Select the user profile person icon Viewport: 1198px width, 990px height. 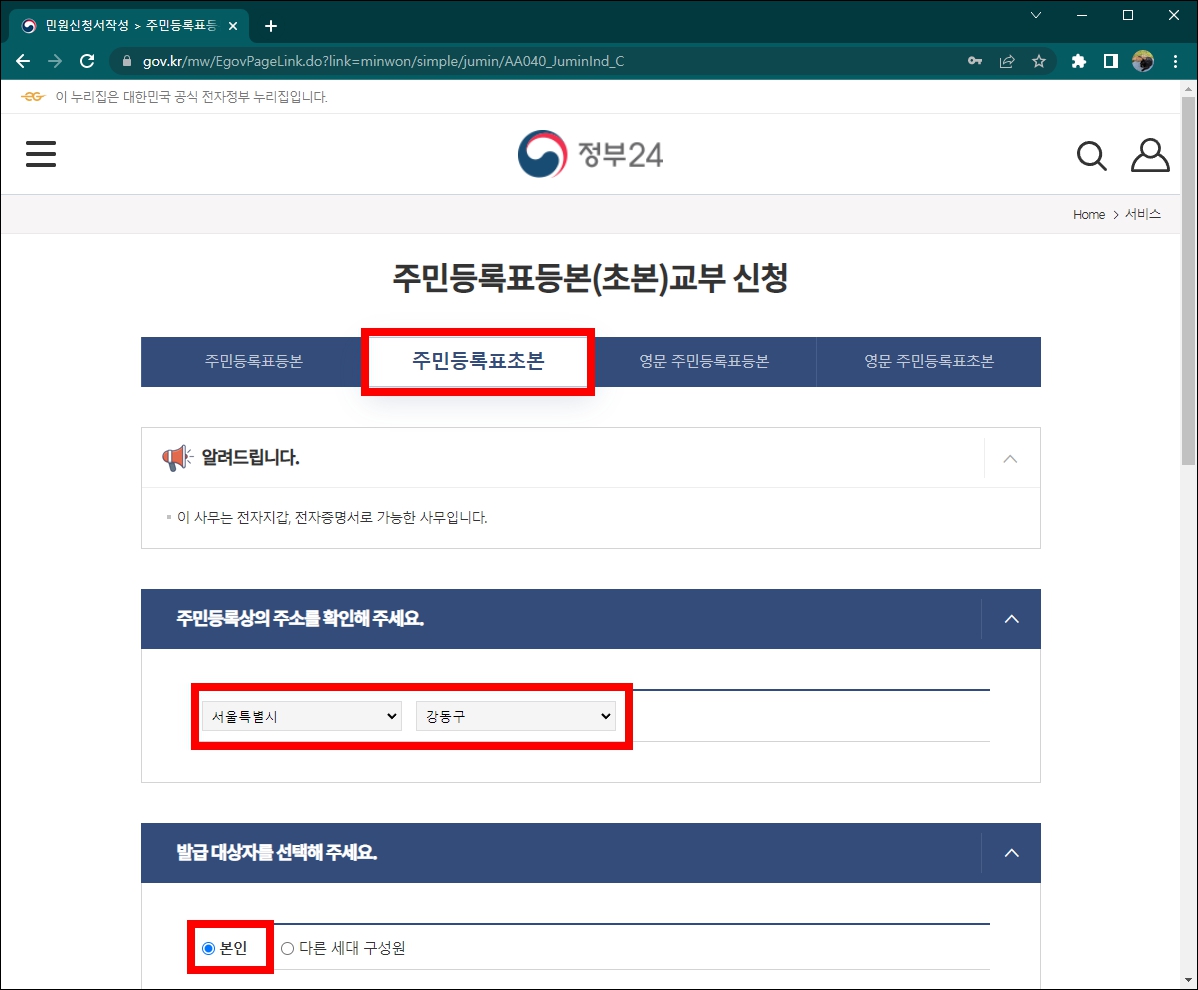tap(1150, 155)
